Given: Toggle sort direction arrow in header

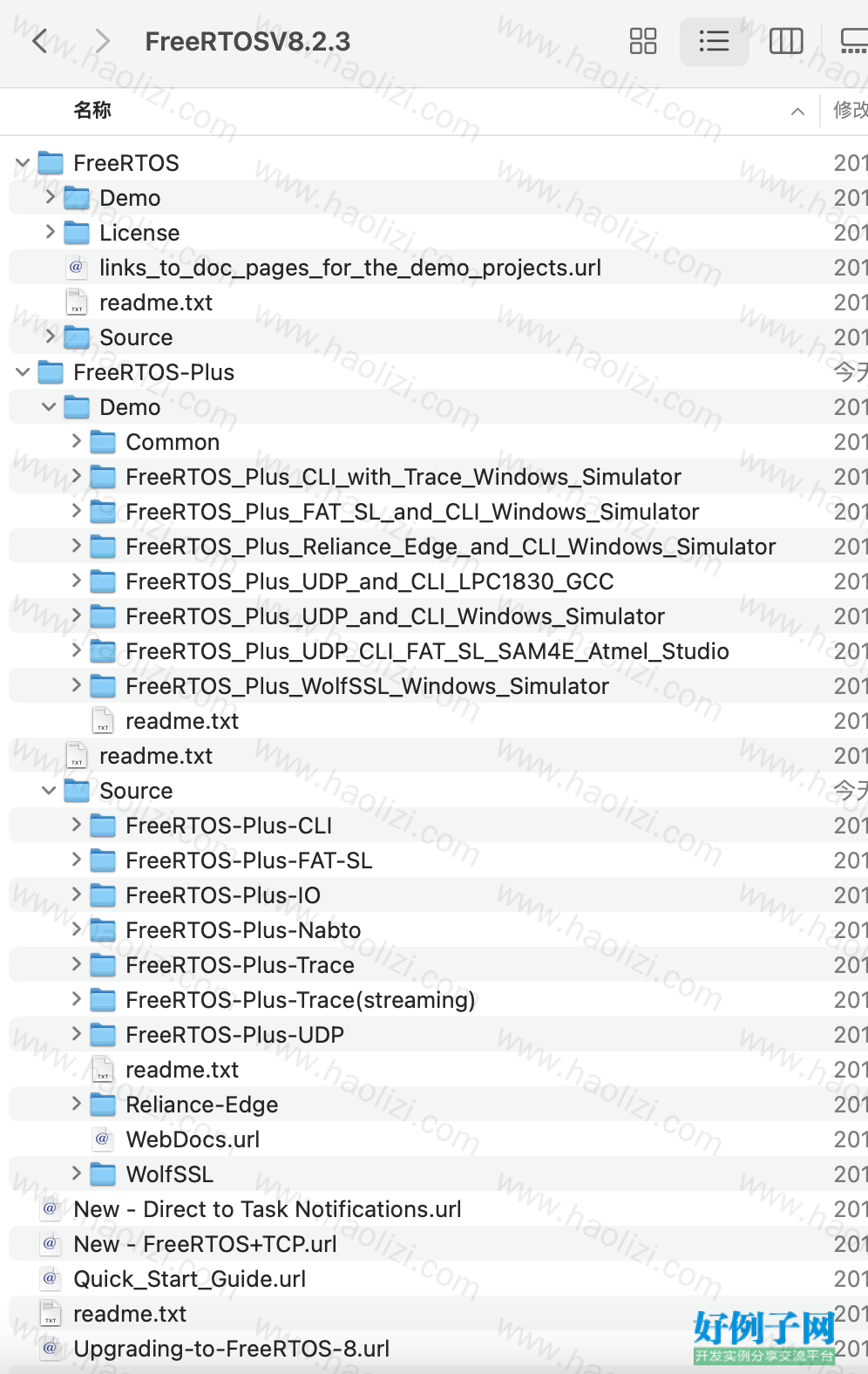Looking at the screenshot, I should [797, 111].
